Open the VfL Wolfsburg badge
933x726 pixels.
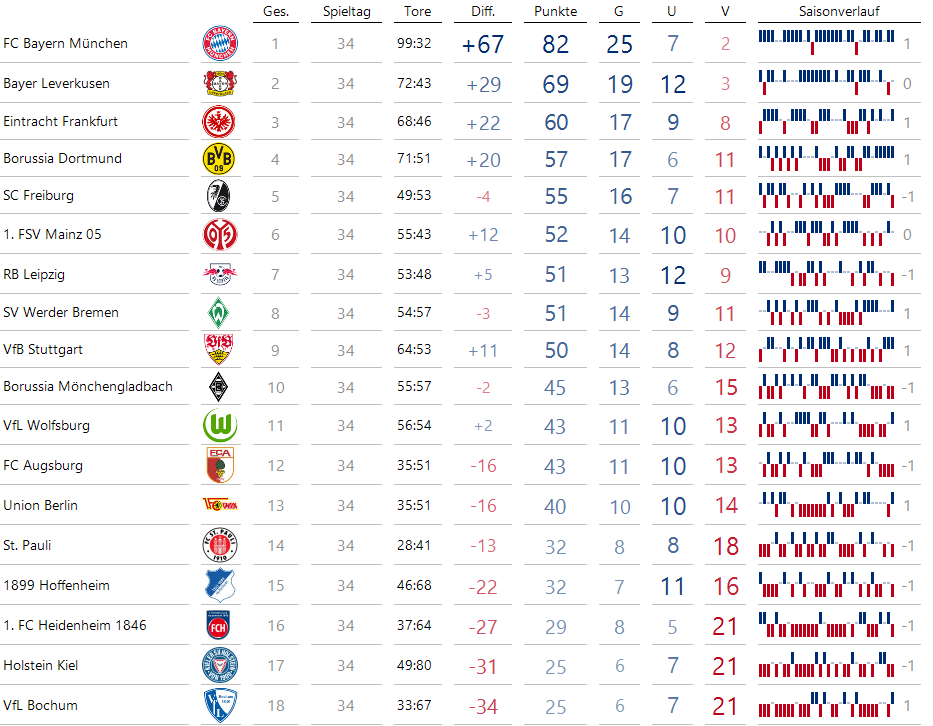coord(222,425)
